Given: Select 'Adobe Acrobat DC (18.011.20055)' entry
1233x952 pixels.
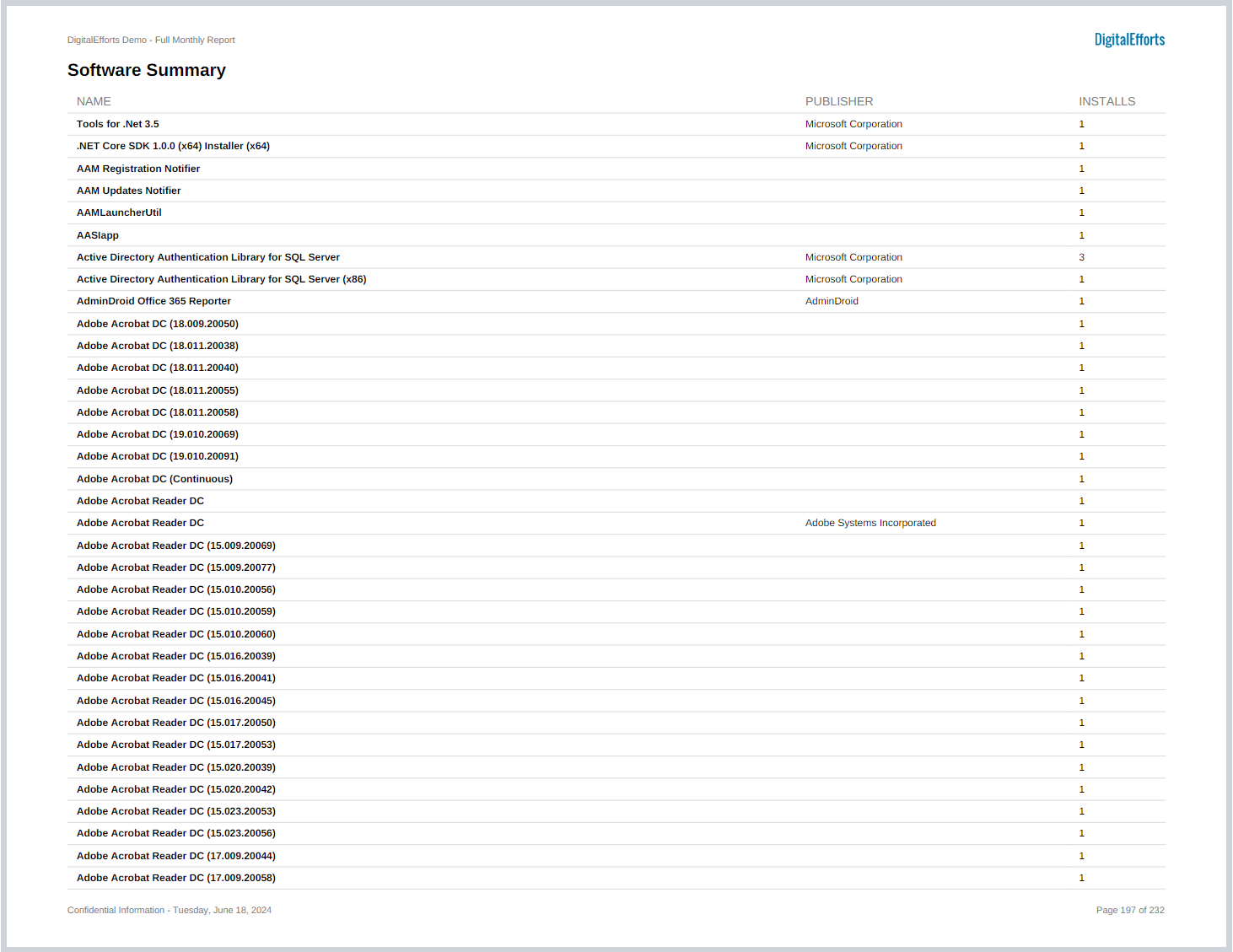Looking at the screenshot, I should click(158, 390).
